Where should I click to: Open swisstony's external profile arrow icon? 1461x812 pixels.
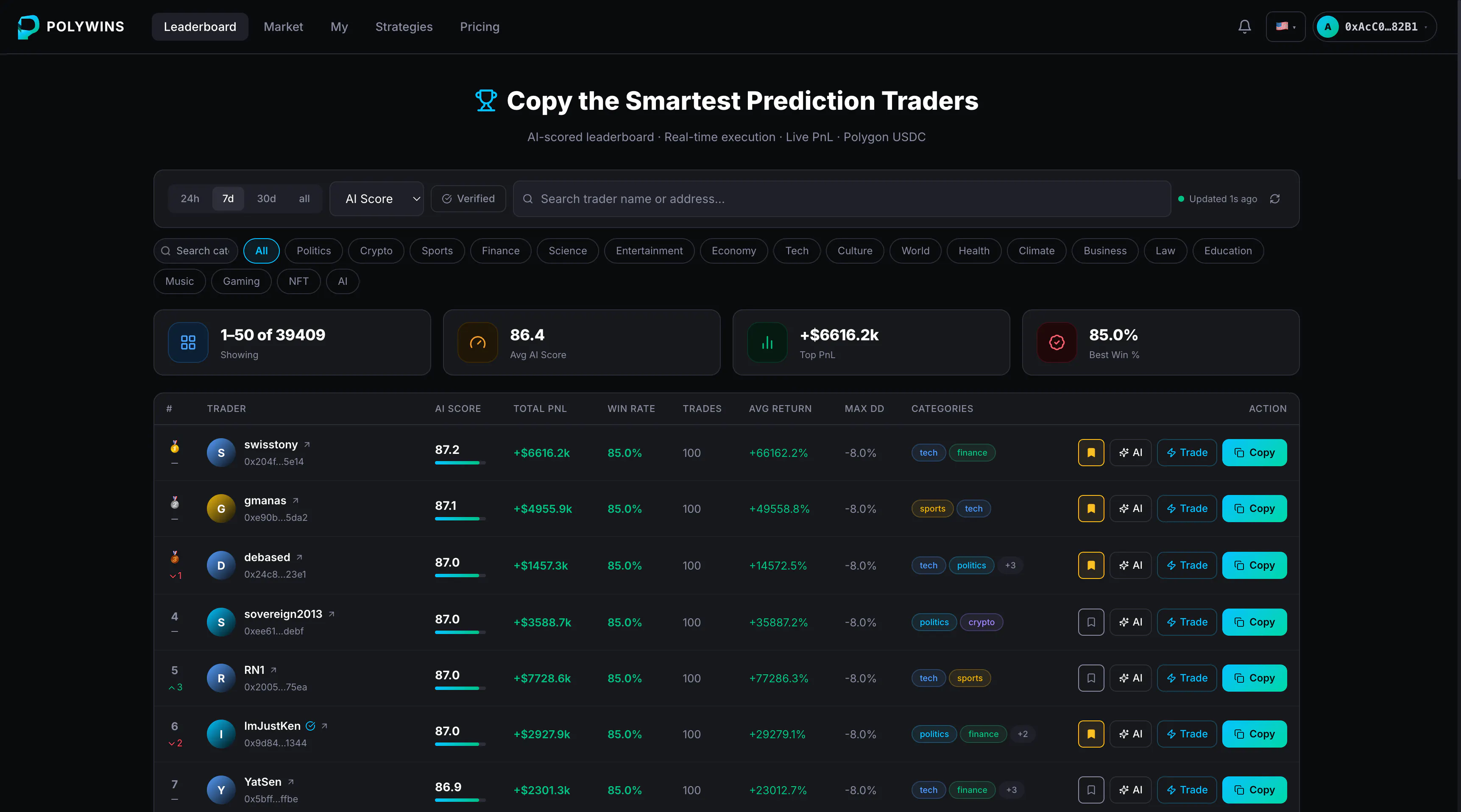pyautogui.click(x=307, y=445)
